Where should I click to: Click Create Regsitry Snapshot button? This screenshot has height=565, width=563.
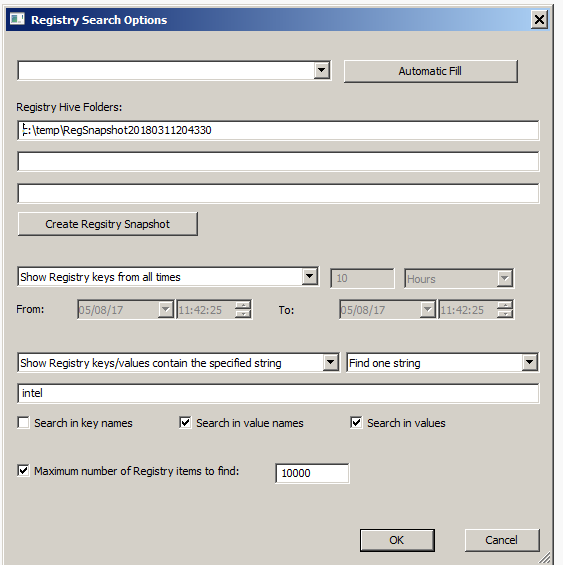coord(108,224)
